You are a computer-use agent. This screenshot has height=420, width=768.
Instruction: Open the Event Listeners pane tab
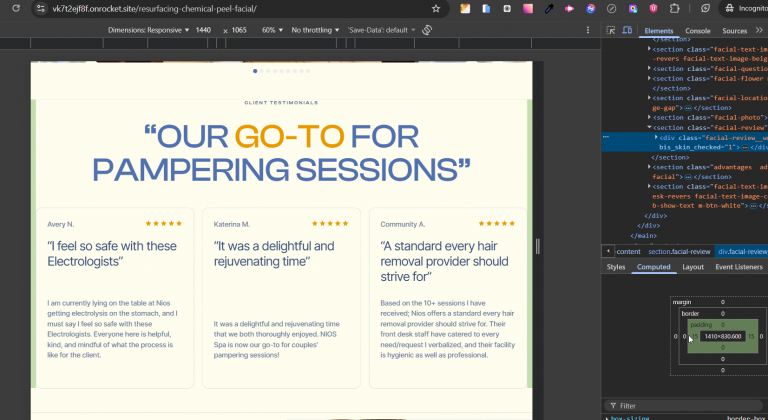point(739,267)
